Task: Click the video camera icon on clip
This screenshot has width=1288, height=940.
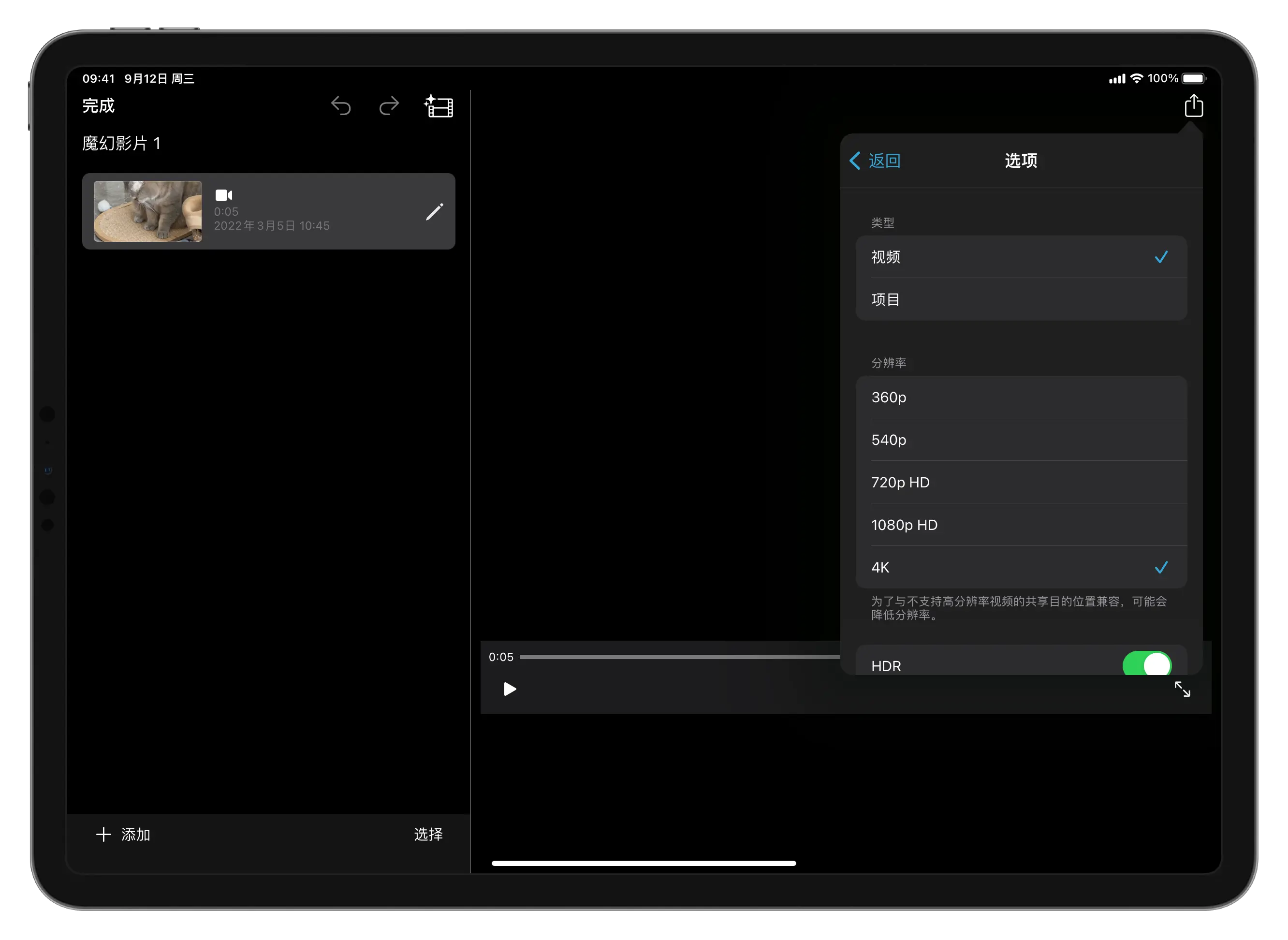Action: [x=223, y=195]
